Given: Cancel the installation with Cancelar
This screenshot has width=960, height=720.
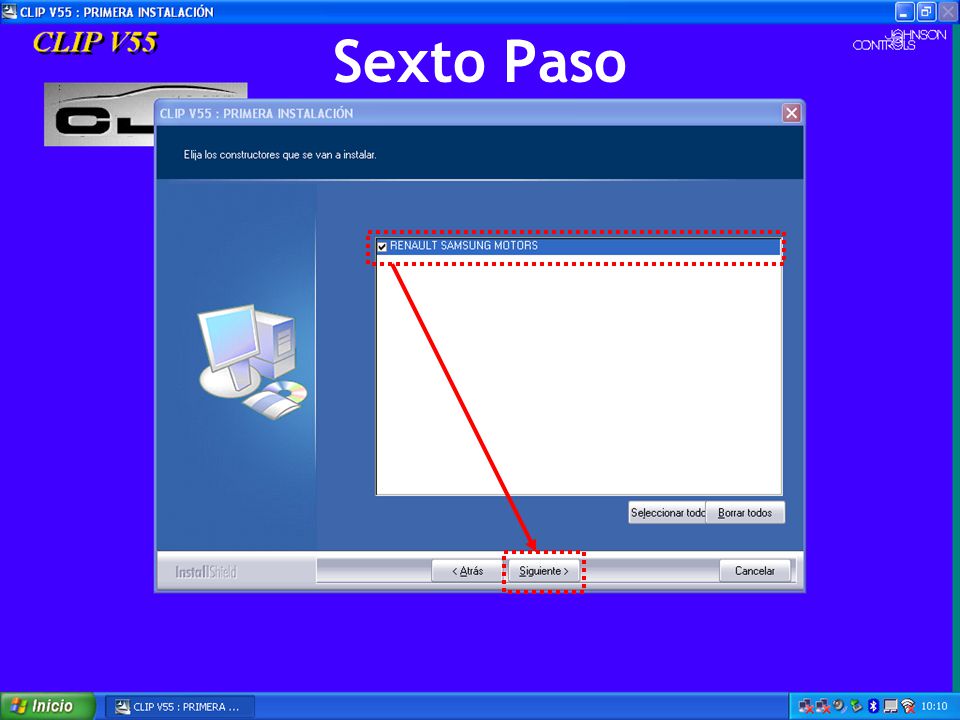Looking at the screenshot, I should click(754, 571).
